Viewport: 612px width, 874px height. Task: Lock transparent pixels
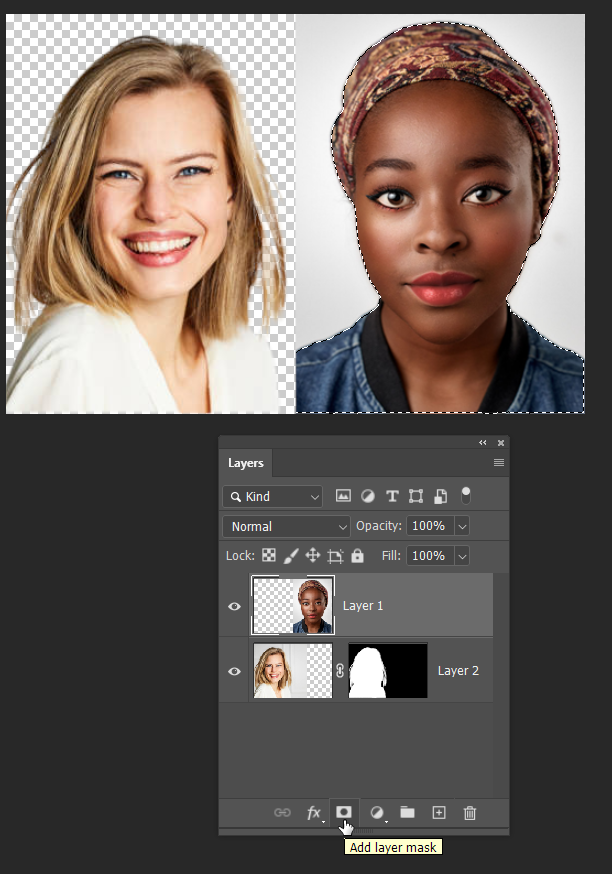pyautogui.click(x=269, y=555)
